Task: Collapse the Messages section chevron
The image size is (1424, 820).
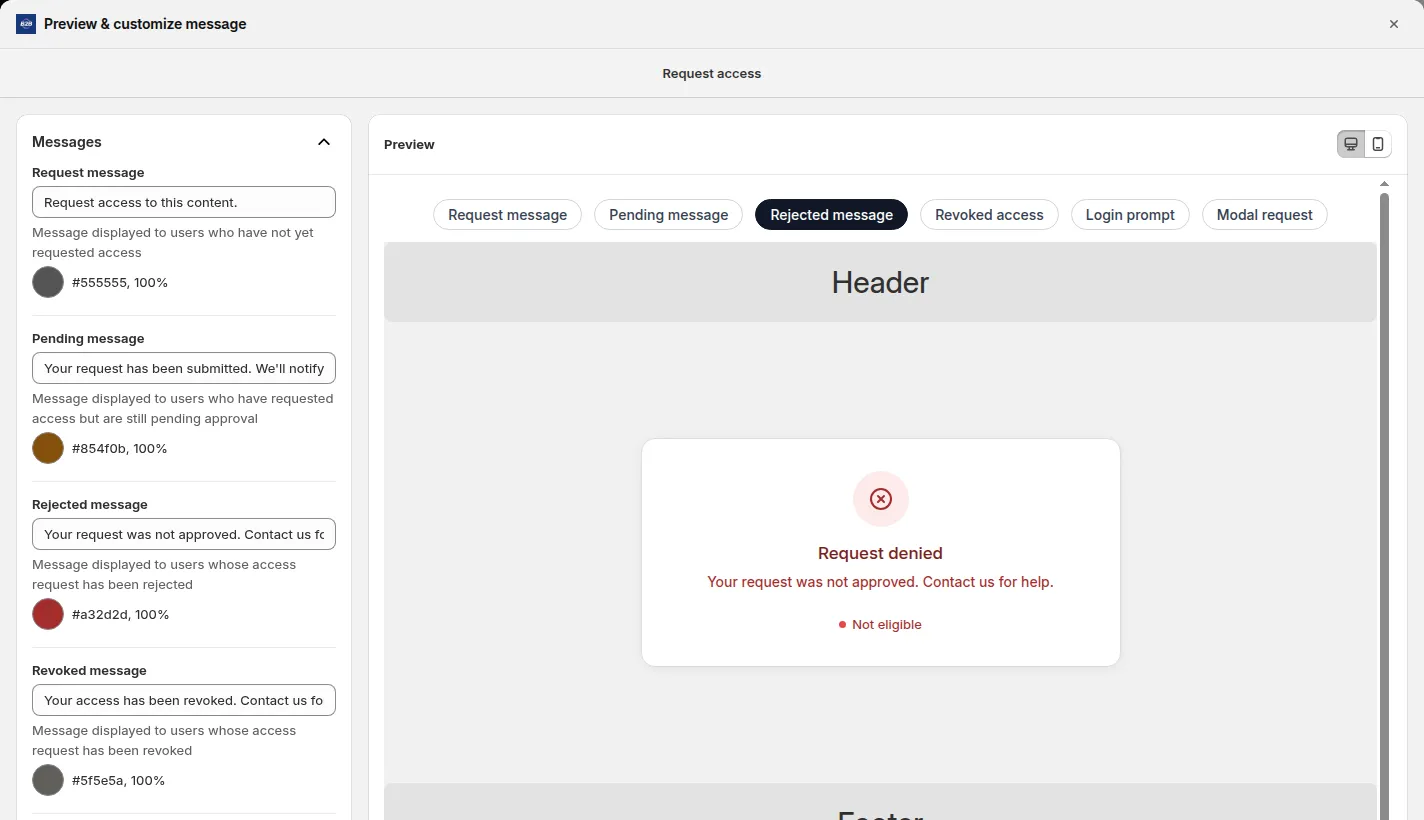Action: [324, 142]
